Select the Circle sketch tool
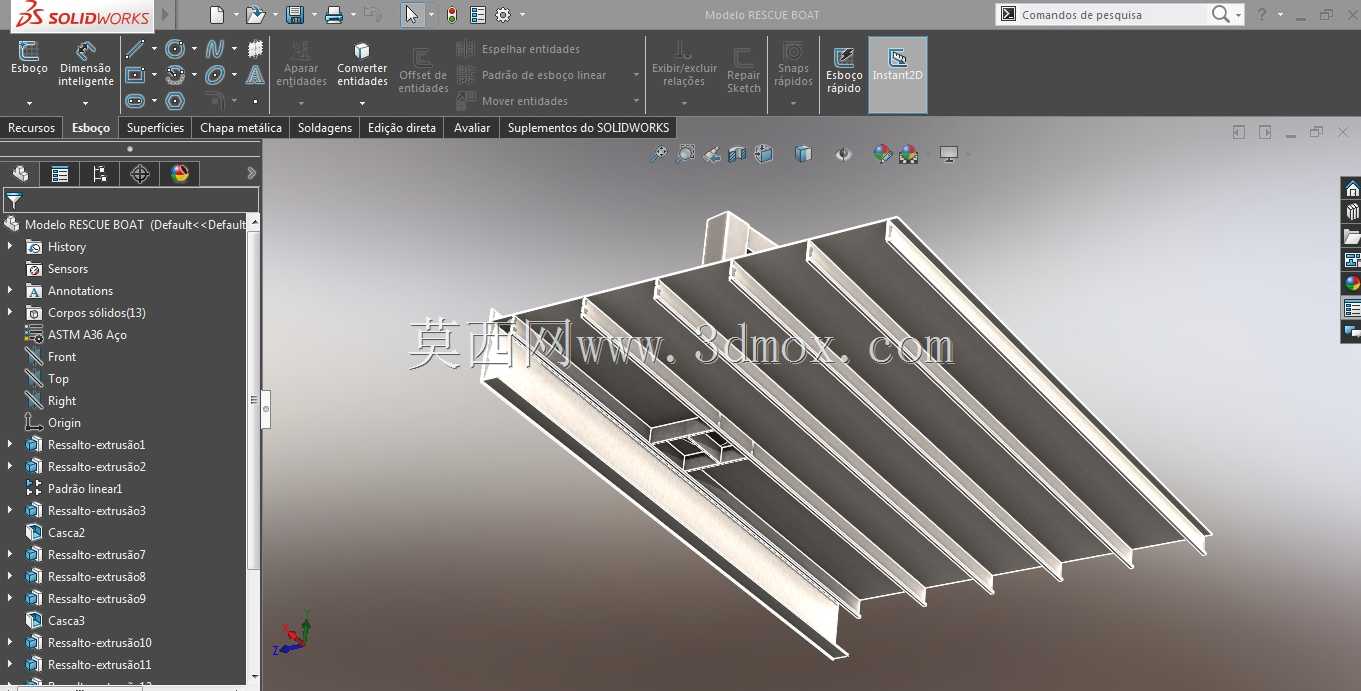Image resolution: width=1361 pixels, height=691 pixels. pos(175,49)
